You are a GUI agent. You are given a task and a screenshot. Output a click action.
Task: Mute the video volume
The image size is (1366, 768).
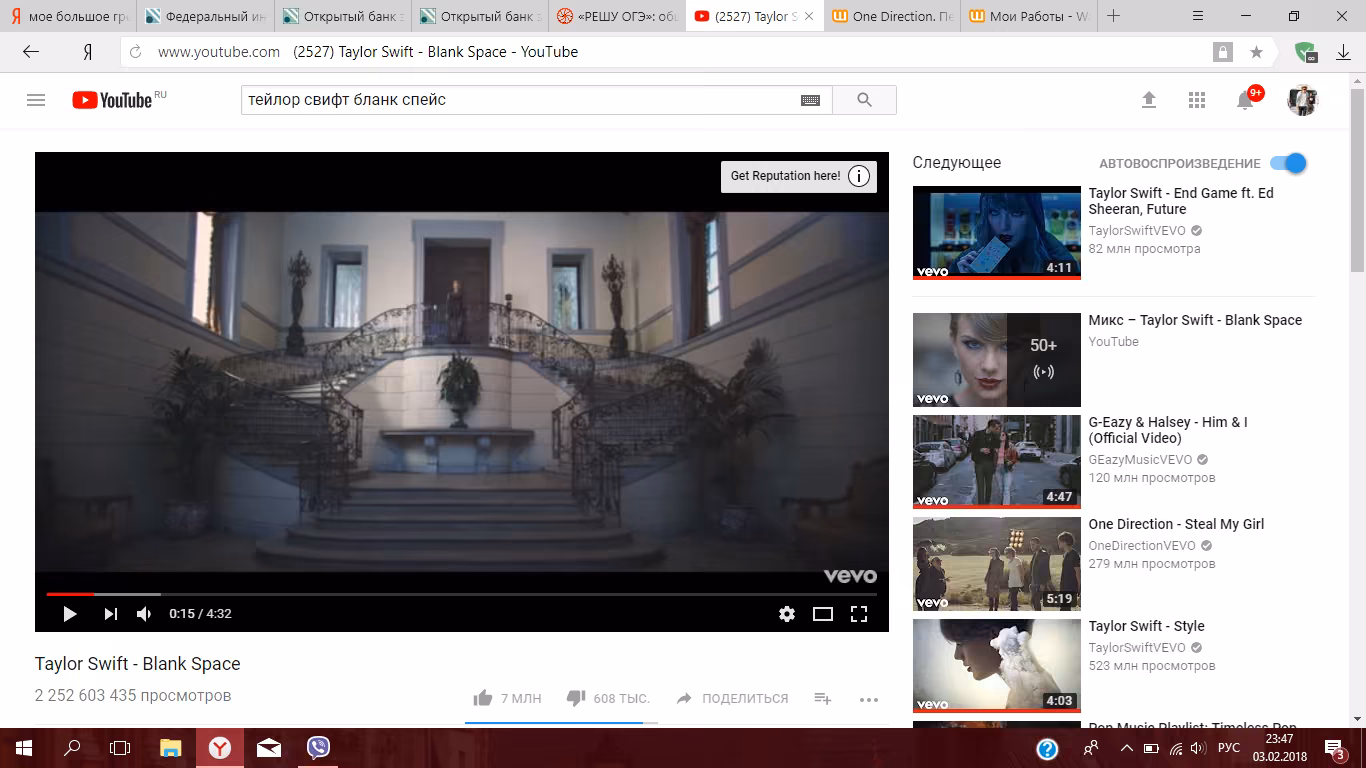(x=144, y=614)
